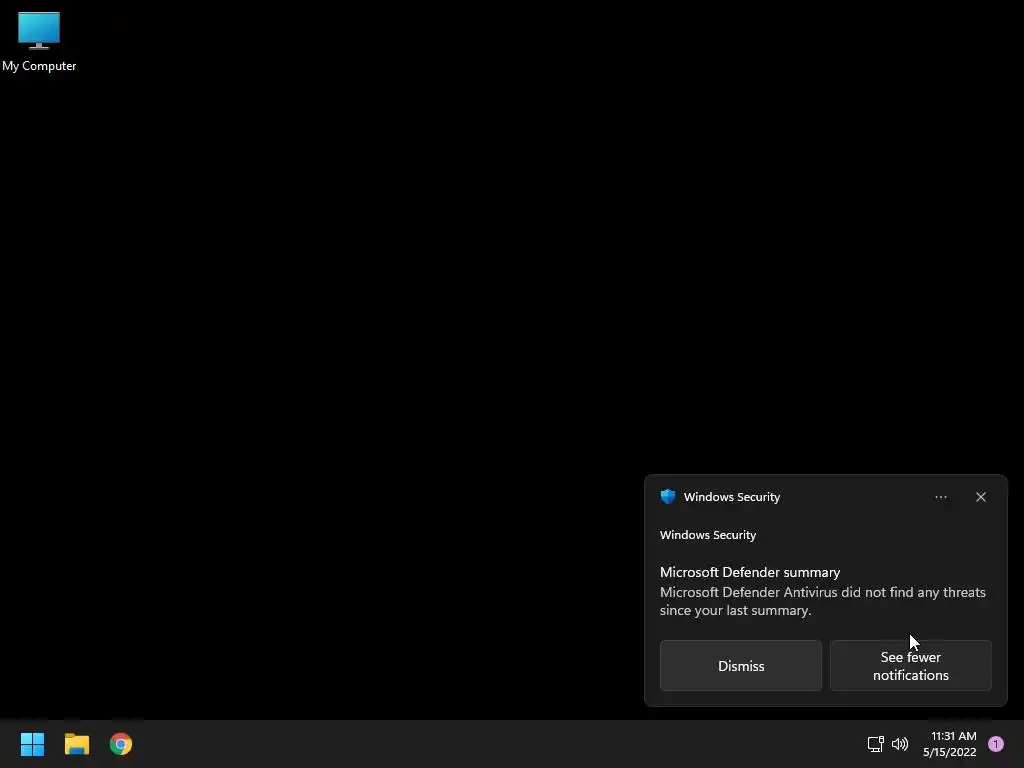Screen dimensions: 1024x768
Task: Click See fewer notifications button
Action: point(910,665)
